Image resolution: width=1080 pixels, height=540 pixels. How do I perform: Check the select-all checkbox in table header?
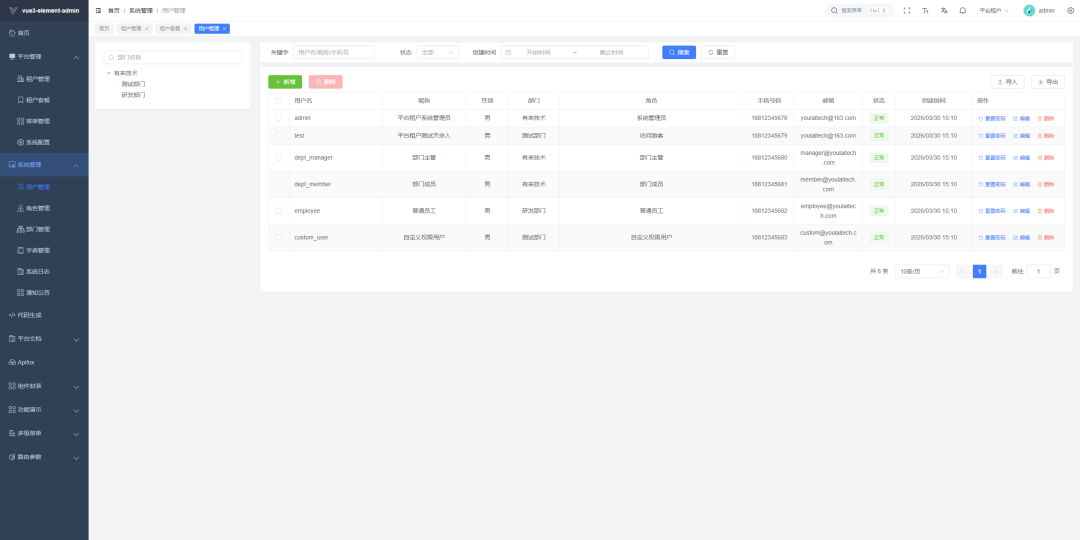279,101
